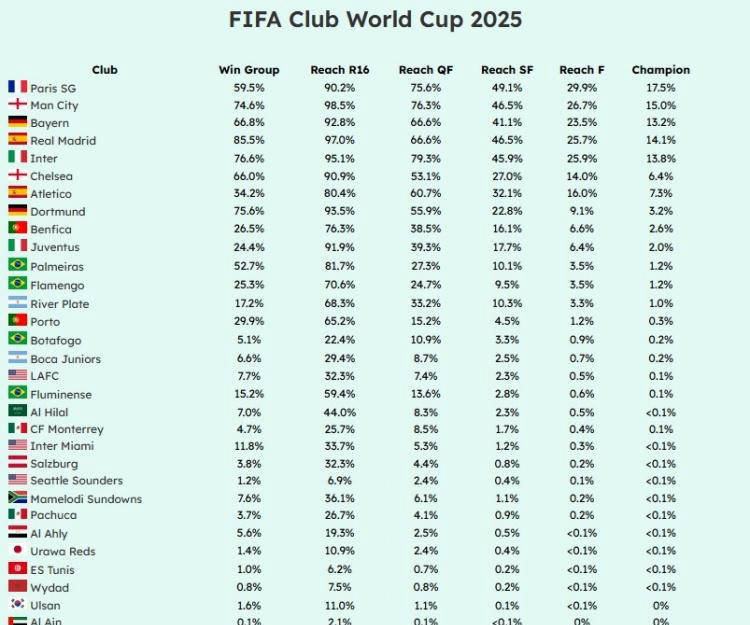
Task: Select the Win Group column header
Action: (249, 70)
